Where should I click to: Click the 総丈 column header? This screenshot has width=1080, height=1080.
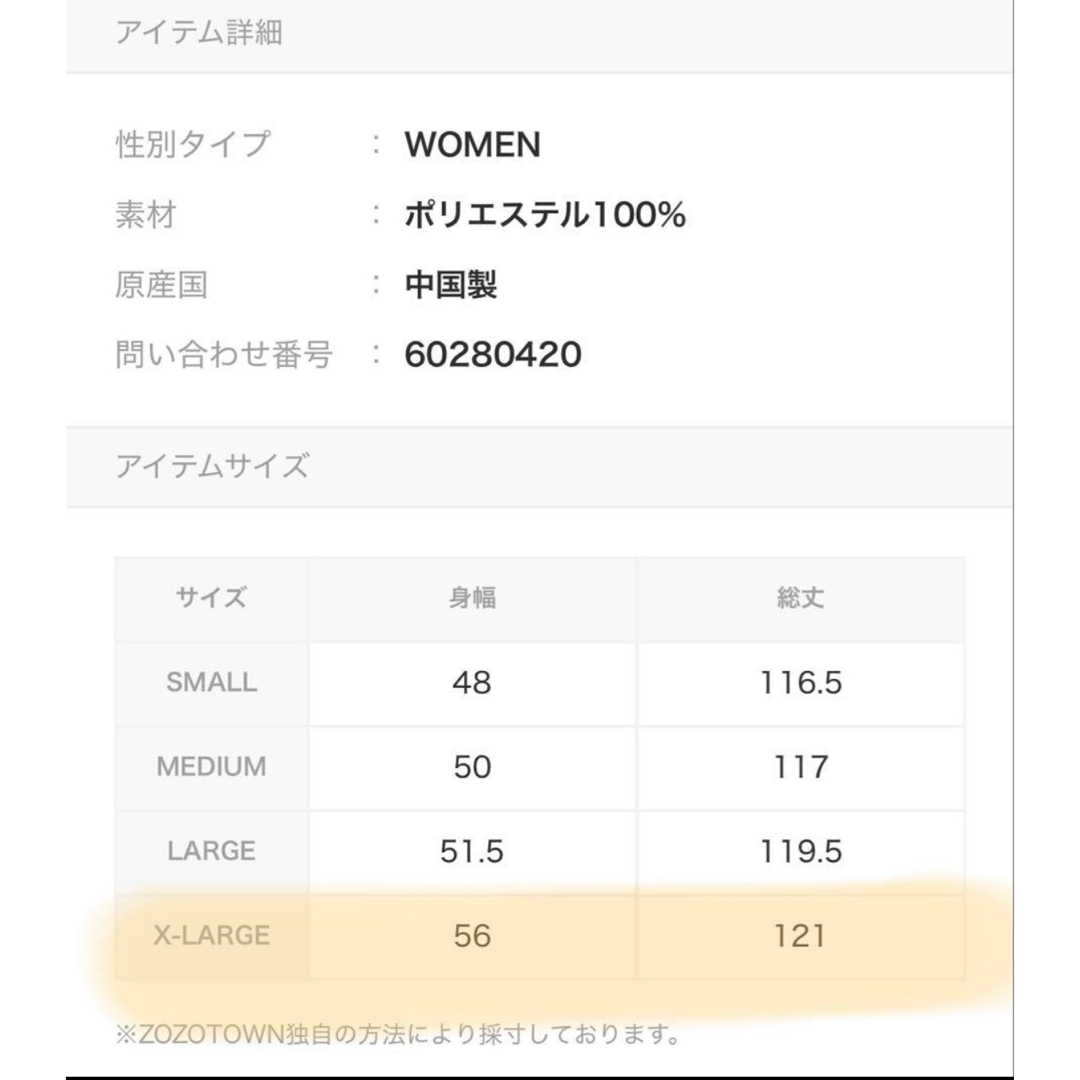click(x=801, y=597)
